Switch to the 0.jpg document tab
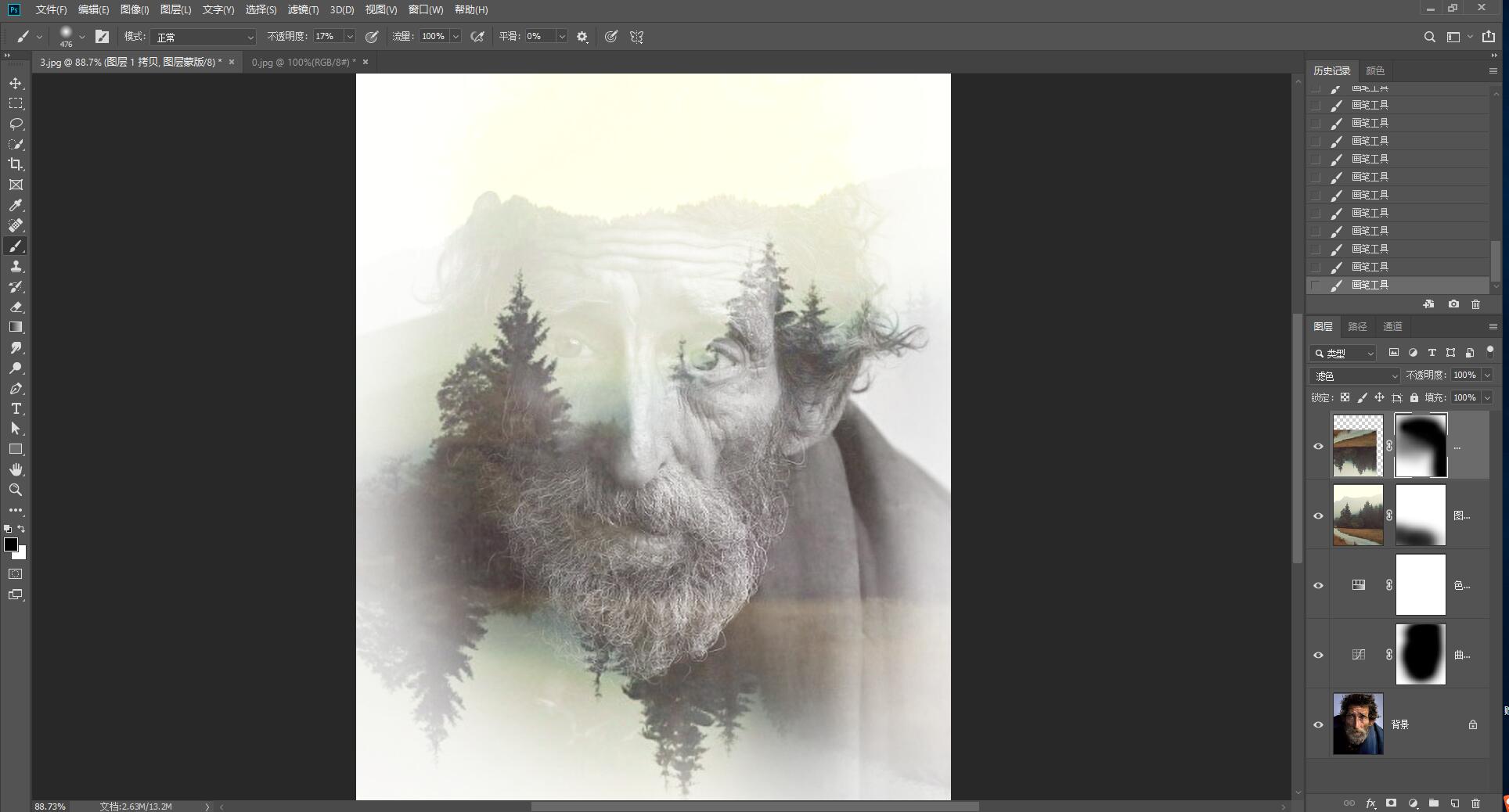Screen dimensions: 1509x812 303,62
